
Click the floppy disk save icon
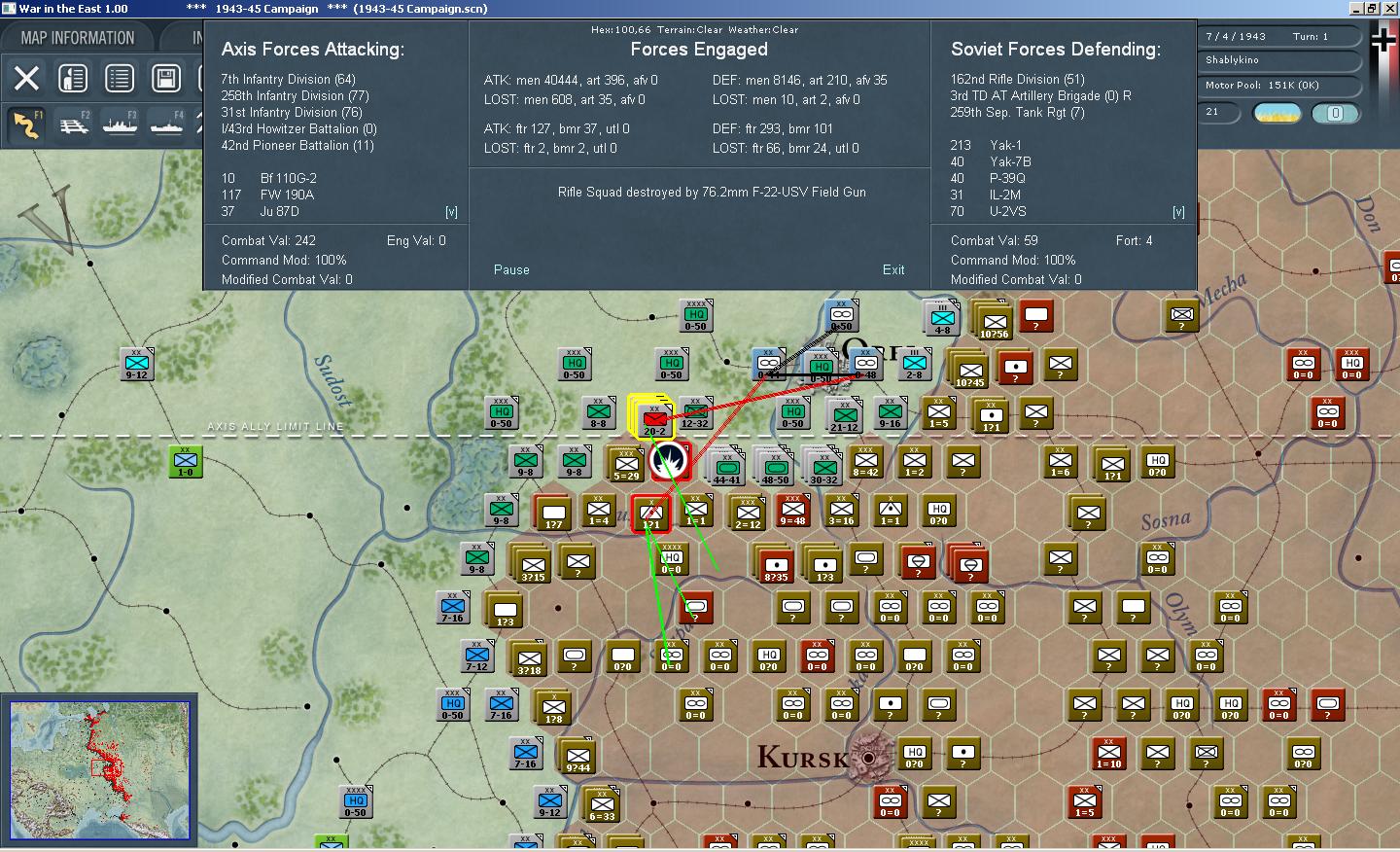tap(166, 78)
